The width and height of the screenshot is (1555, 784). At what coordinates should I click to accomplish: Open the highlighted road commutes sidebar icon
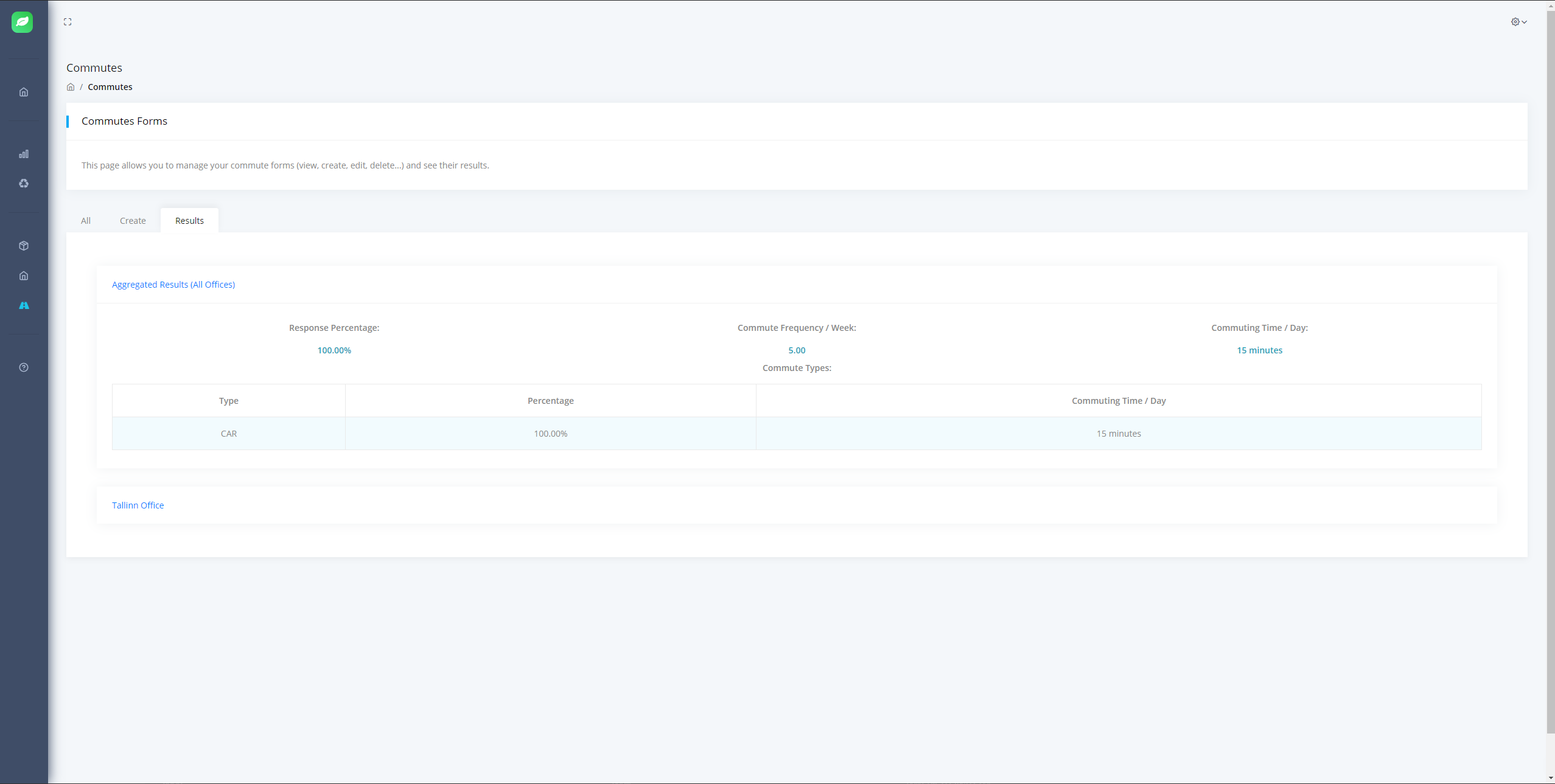24,305
